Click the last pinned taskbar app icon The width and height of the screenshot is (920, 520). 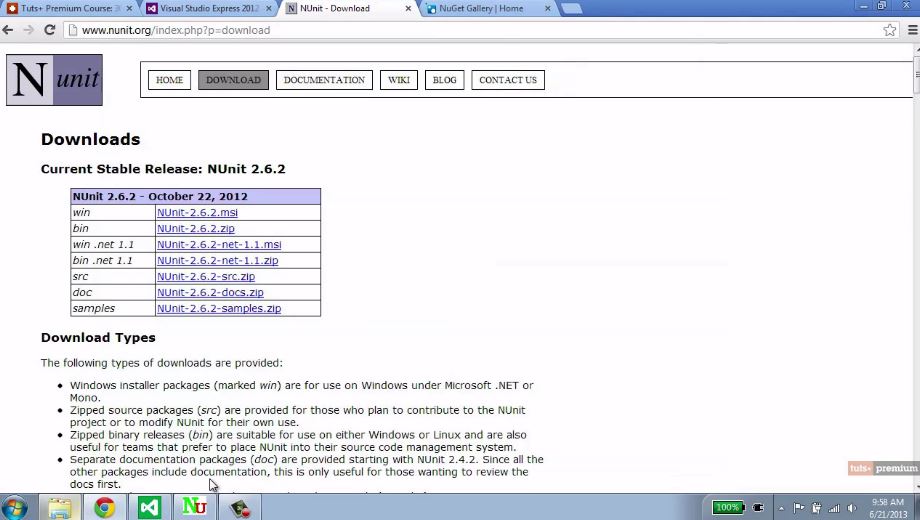(239, 508)
